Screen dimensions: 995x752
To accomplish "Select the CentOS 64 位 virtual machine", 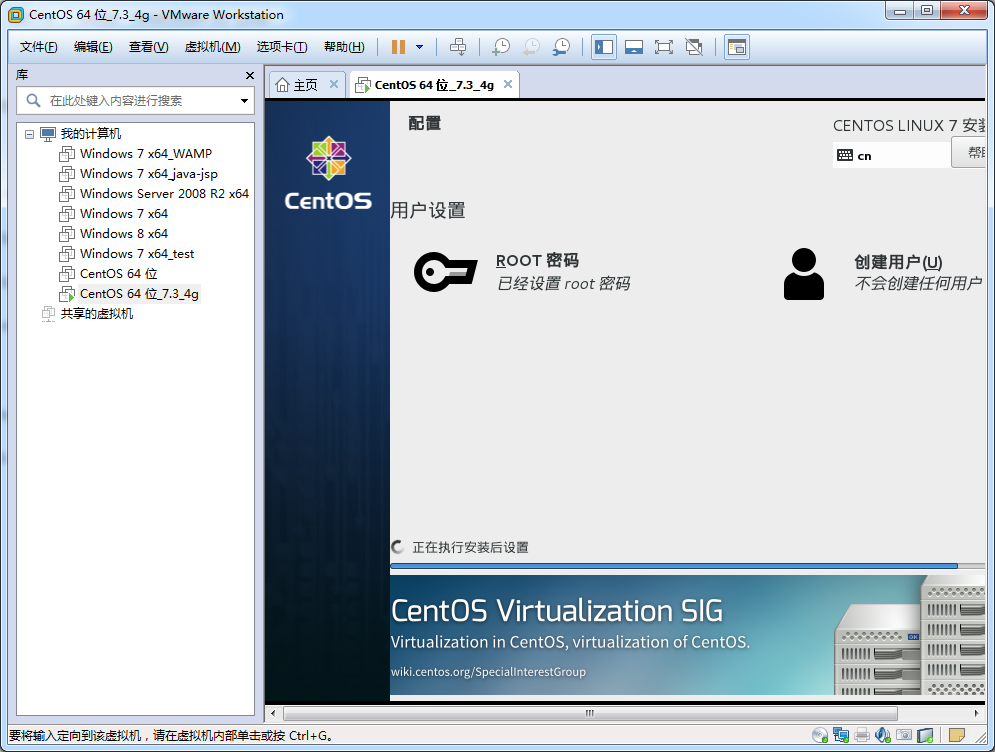I will point(118,274).
